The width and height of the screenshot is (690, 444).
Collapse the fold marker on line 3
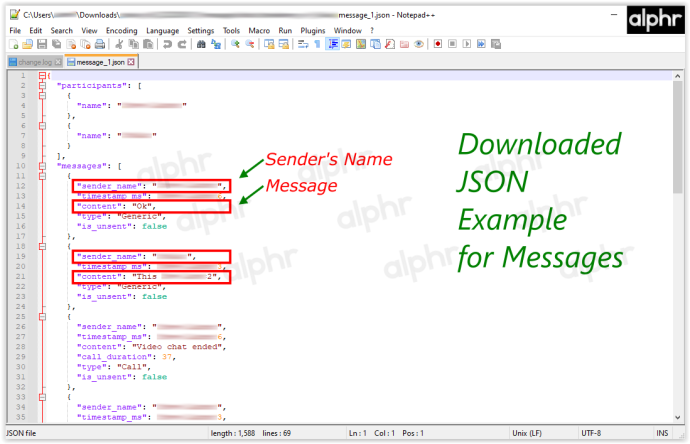[42, 95]
